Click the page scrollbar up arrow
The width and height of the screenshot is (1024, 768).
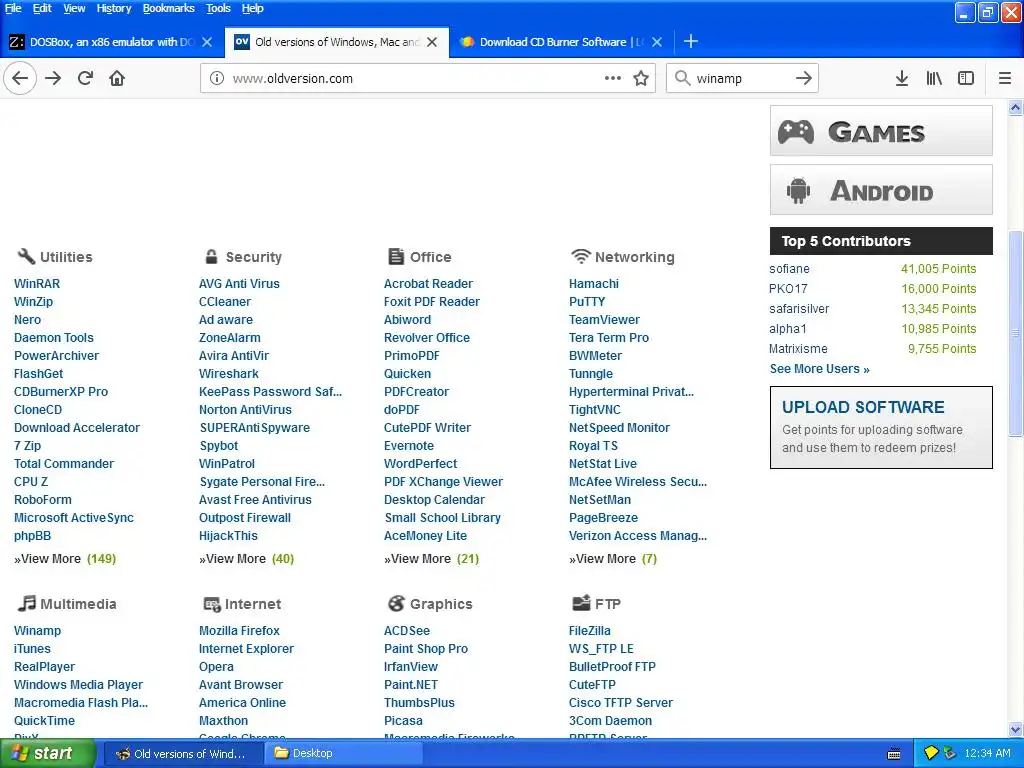point(1016,107)
